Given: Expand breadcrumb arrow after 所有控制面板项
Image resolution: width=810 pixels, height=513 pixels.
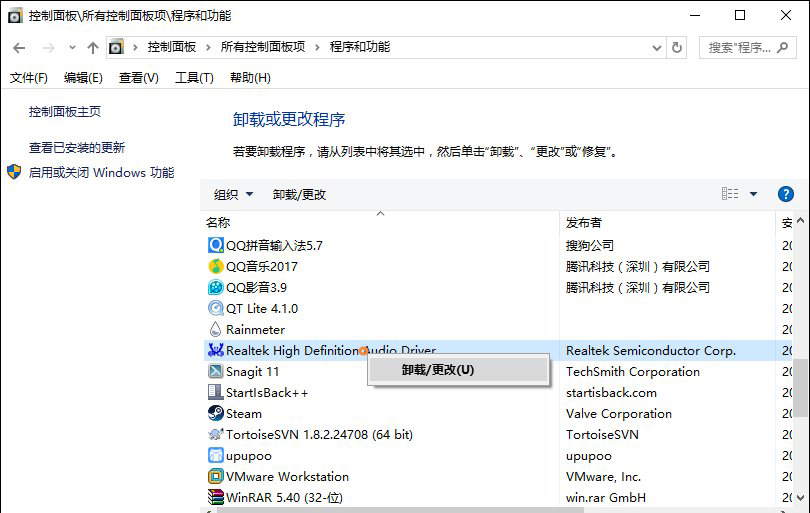Looking at the screenshot, I should click(x=317, y=48).
